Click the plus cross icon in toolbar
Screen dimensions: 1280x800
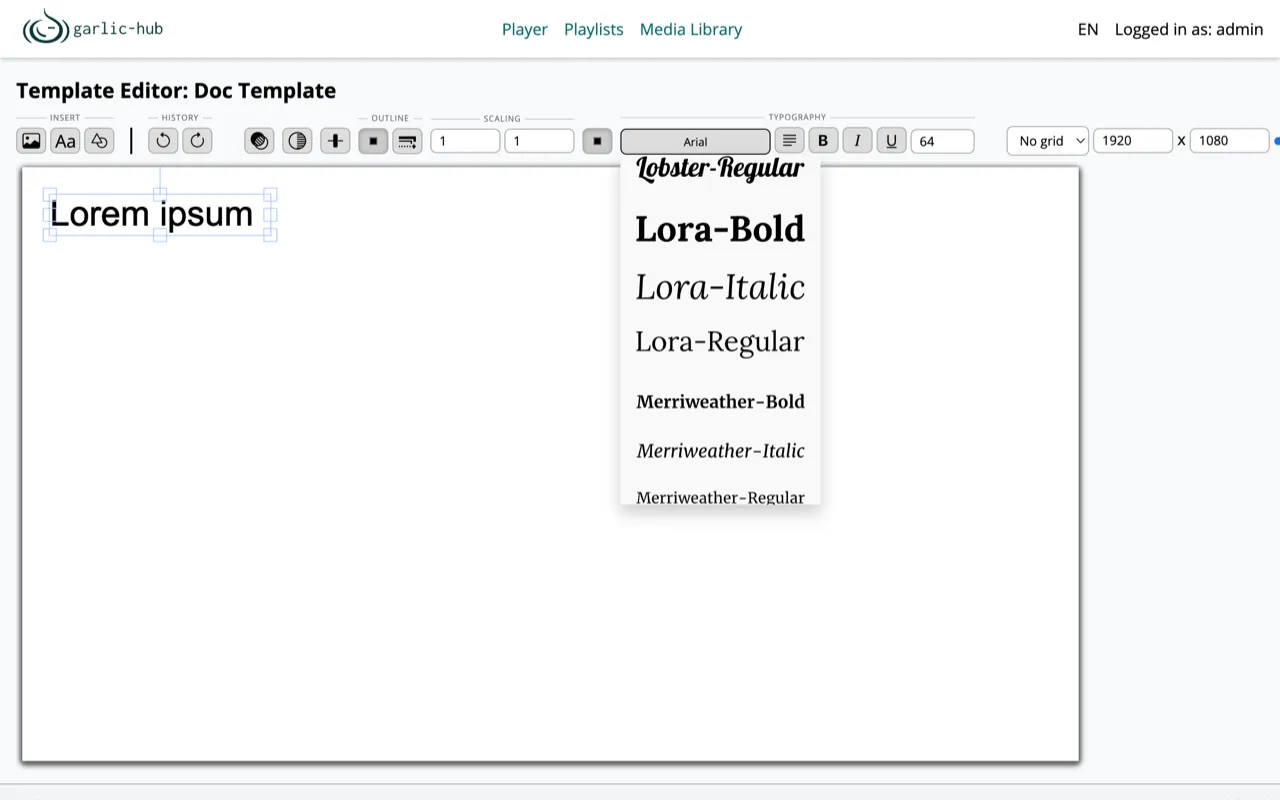tap(335, 141)
